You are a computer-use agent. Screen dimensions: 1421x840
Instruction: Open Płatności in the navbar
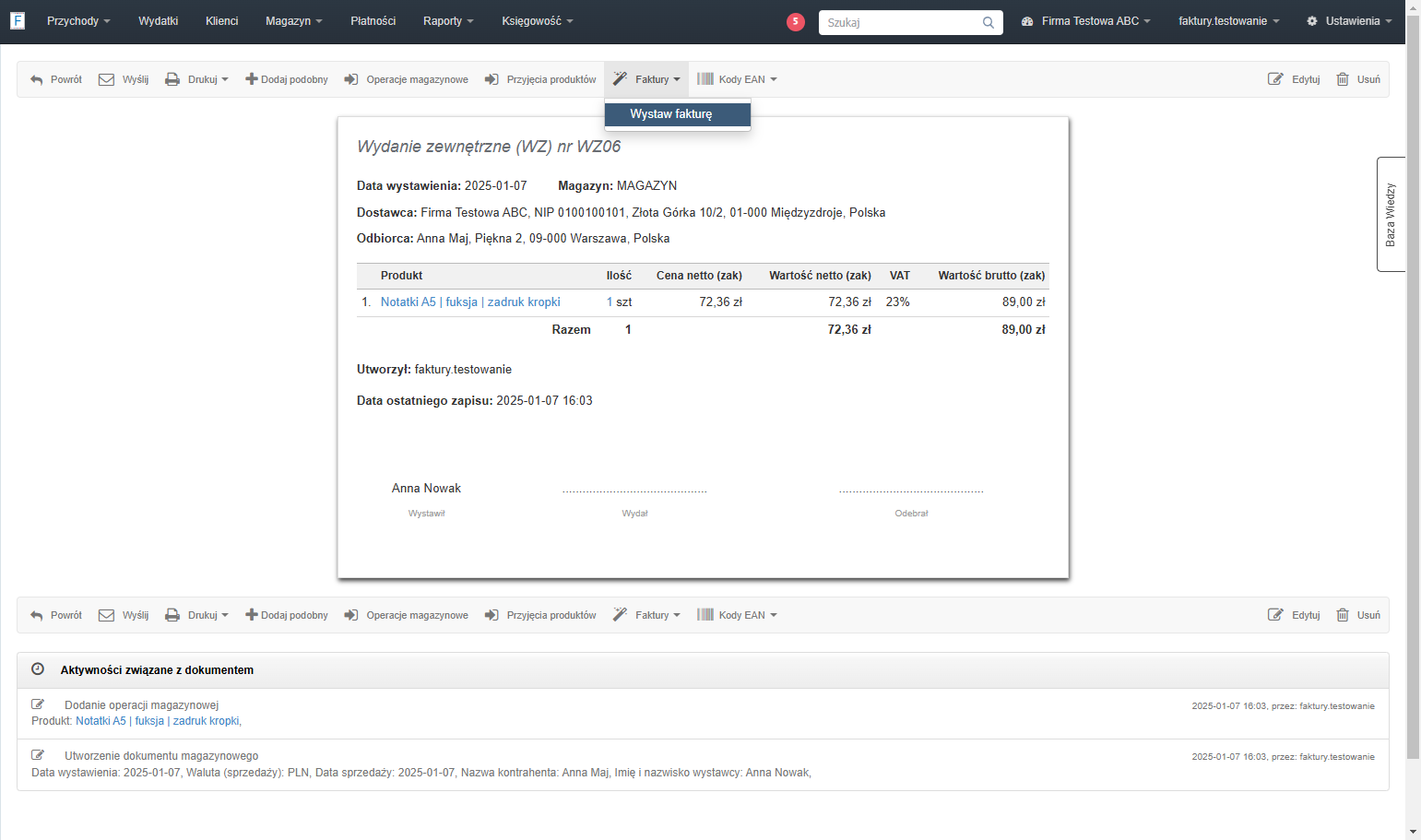click(x=373, y=21)
